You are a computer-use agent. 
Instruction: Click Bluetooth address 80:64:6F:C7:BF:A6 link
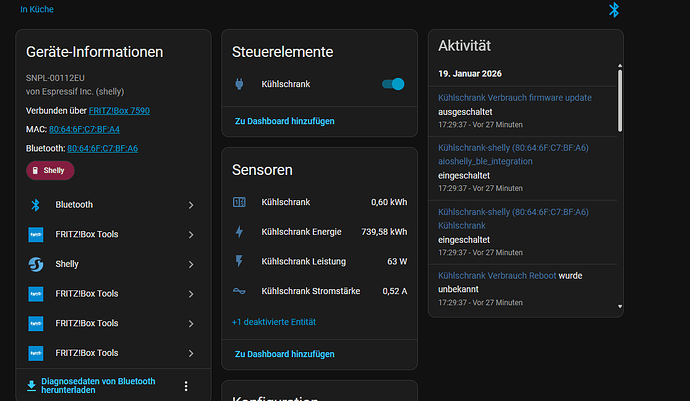coord(103,148)
